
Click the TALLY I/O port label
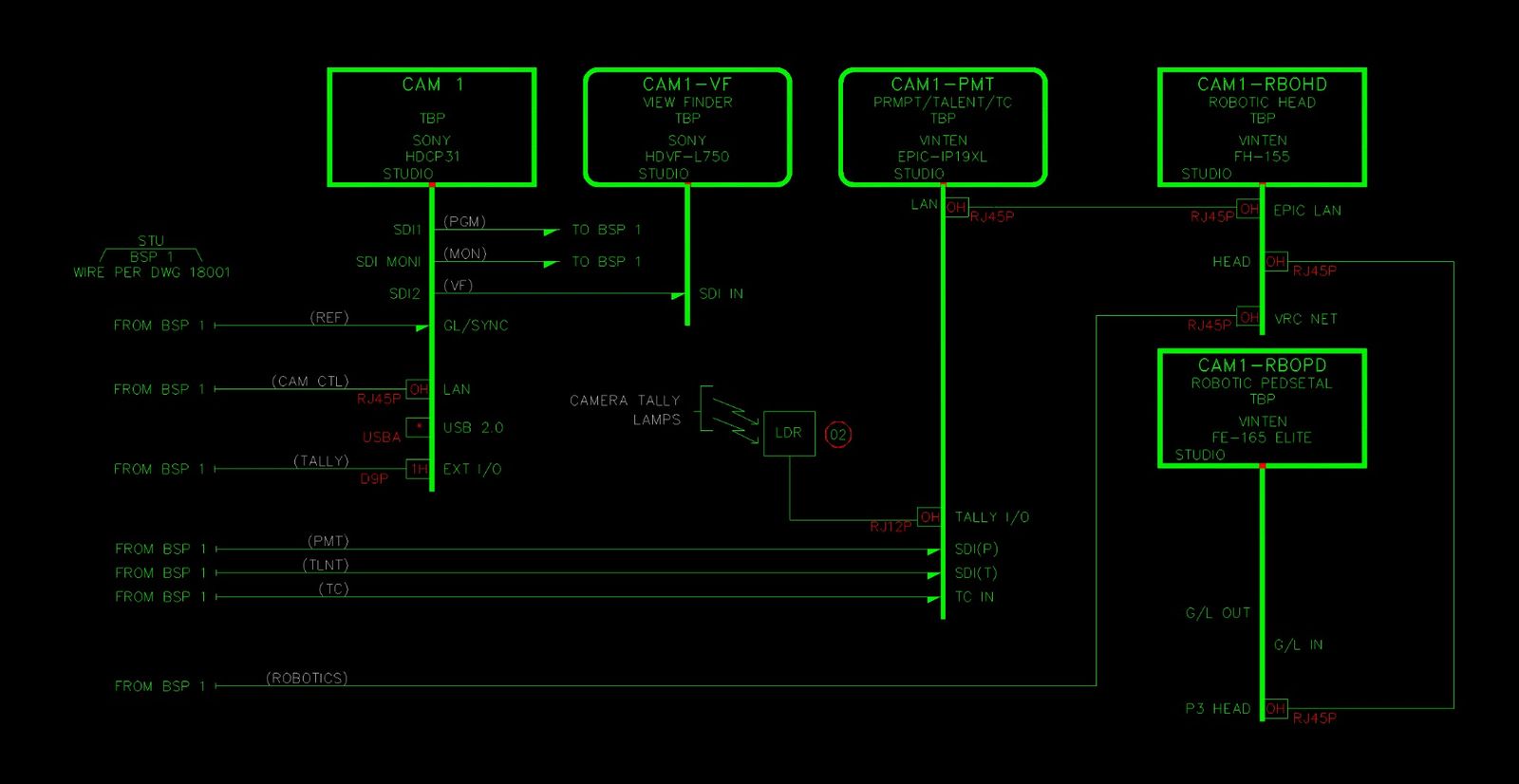coord(992,517)
